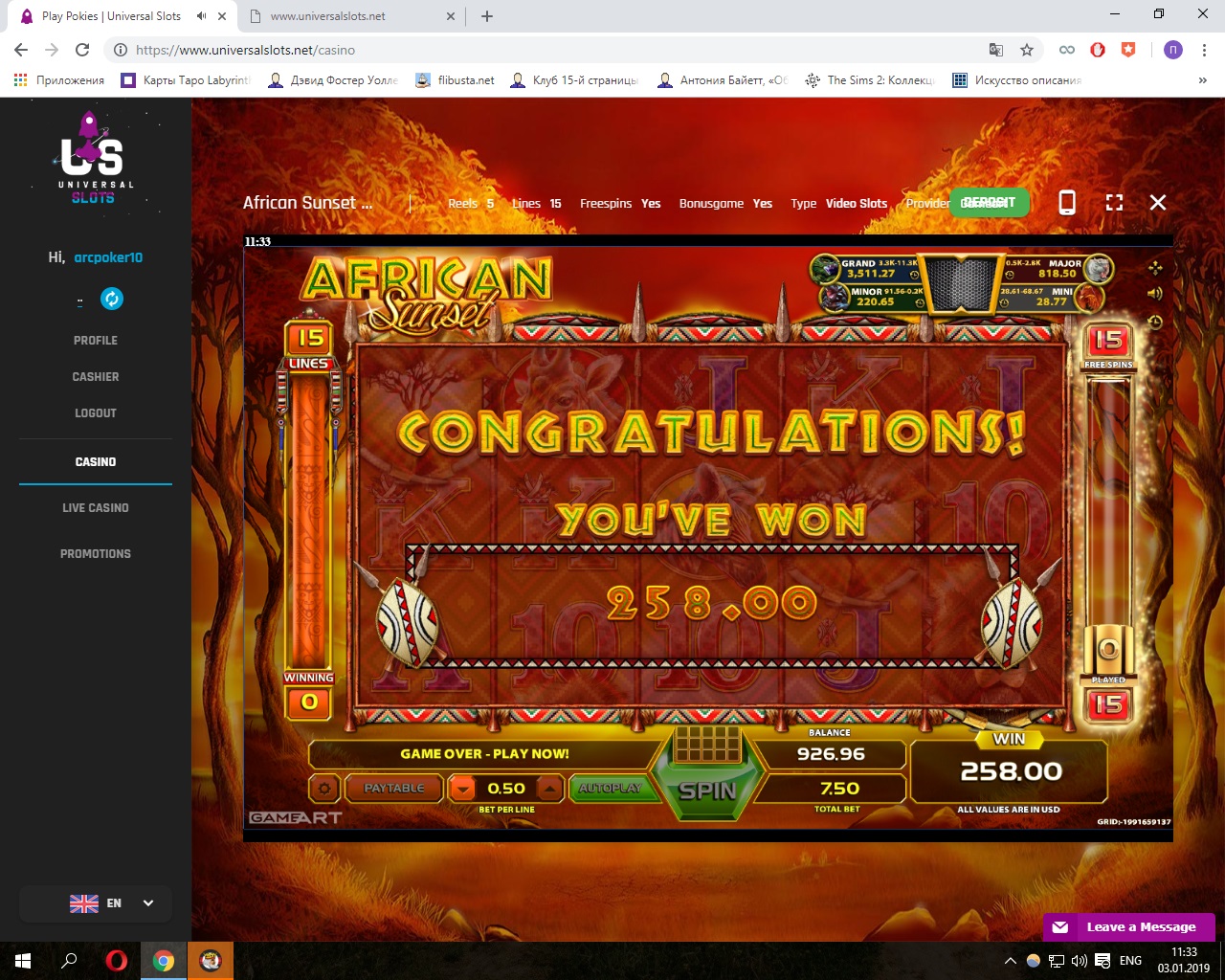This screenshot has height=980, width=1225.
Task: Click the arcpoker10 username link
Action: (x=108, y=257)
